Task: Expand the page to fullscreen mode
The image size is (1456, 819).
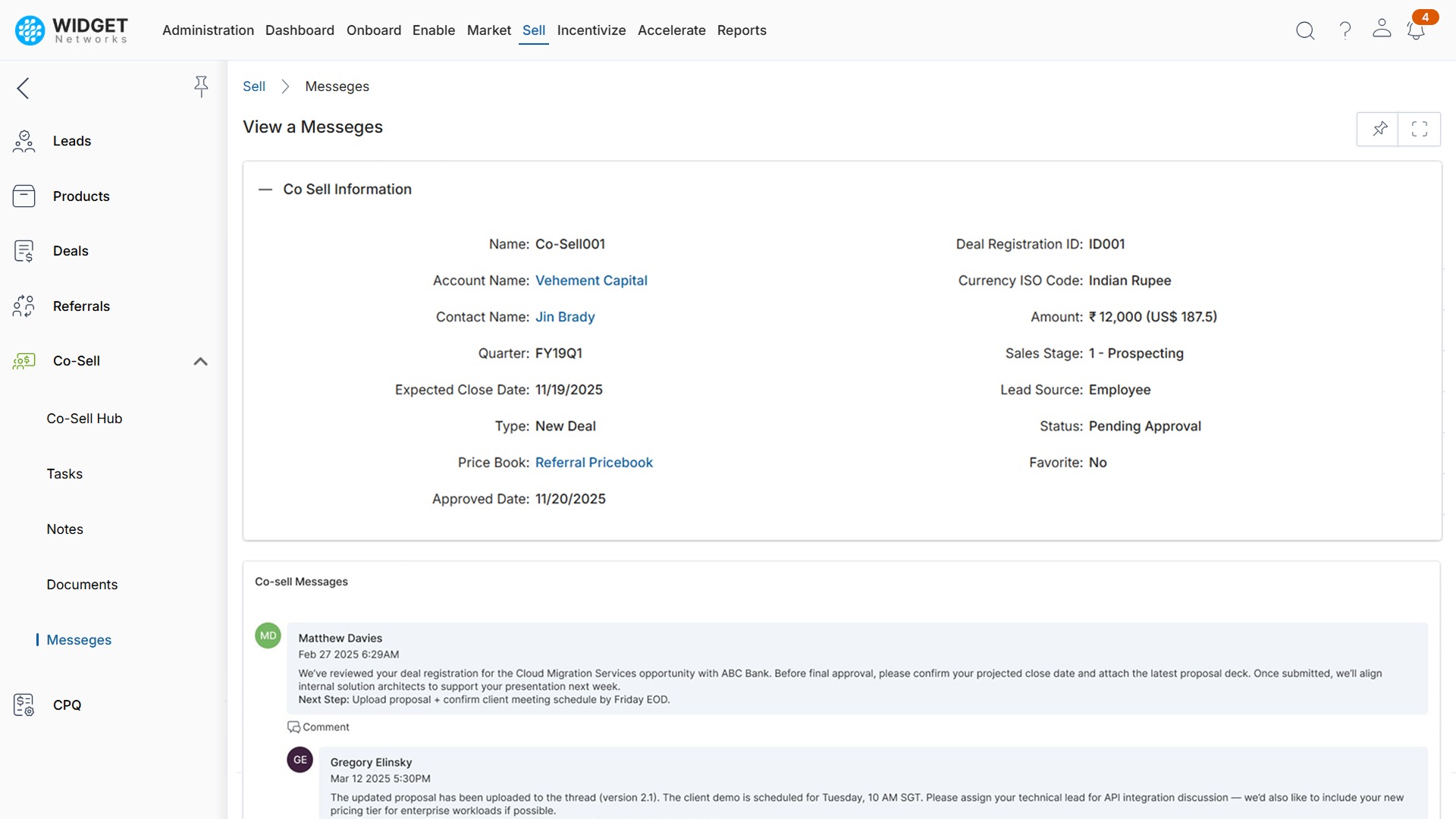Action: tap(1420, 129)
